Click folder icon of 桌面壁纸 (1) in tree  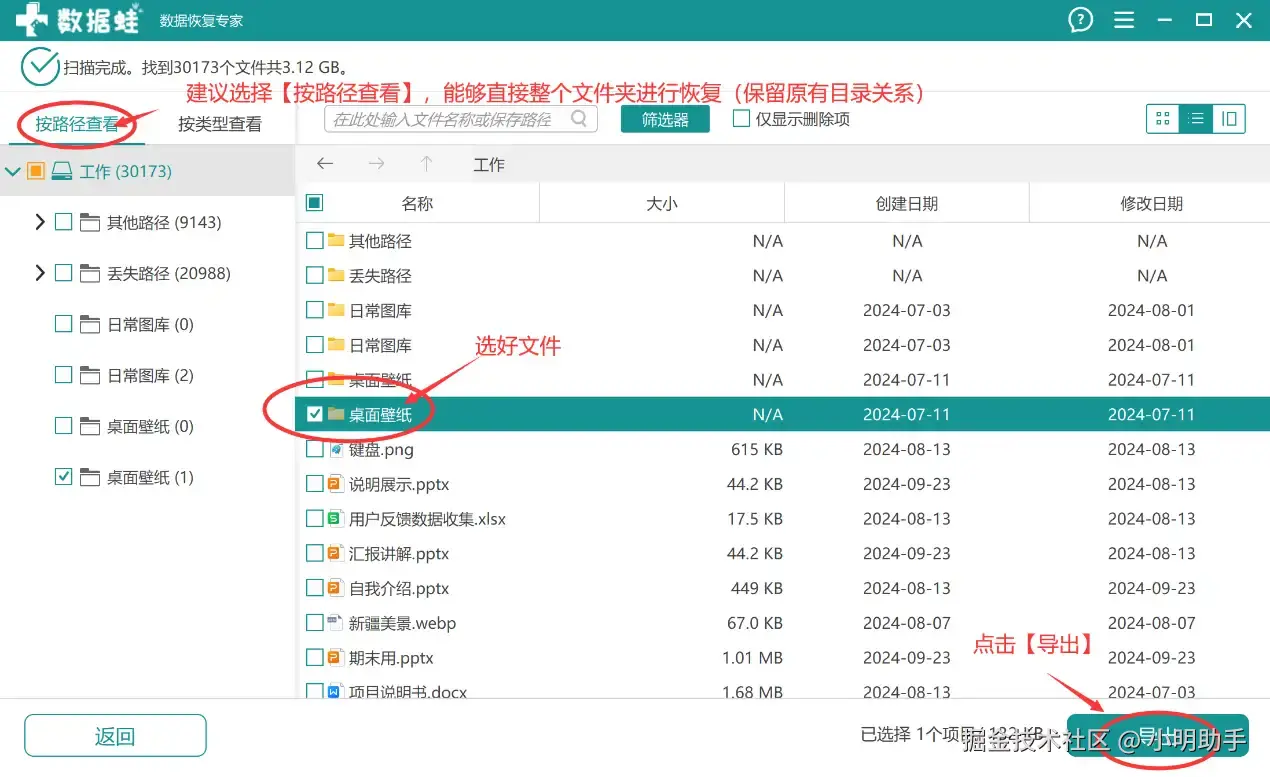click(x=90, y=477)
